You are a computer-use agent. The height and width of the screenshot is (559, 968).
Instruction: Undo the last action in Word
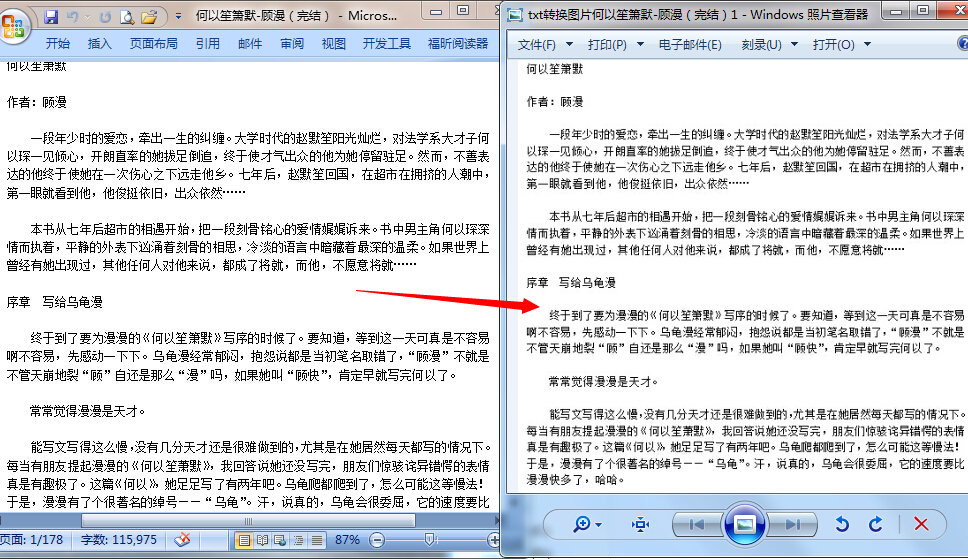pos(73,17)
